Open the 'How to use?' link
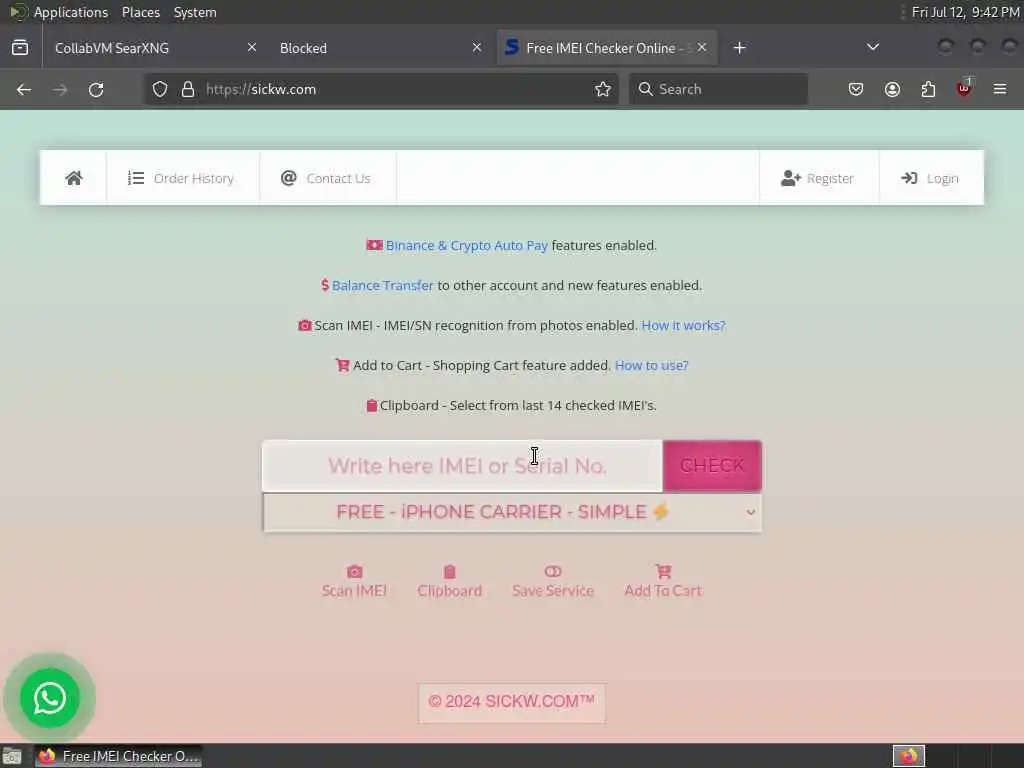Screen dimensions: 1024x768 click(651, 365)
